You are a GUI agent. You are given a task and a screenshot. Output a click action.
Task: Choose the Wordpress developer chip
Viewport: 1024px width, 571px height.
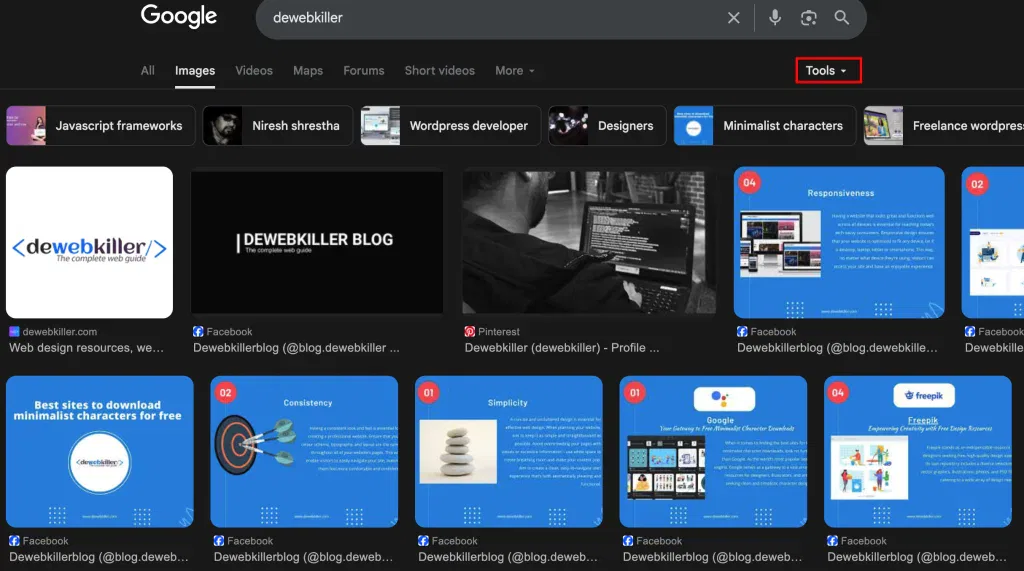coord(451,125)
